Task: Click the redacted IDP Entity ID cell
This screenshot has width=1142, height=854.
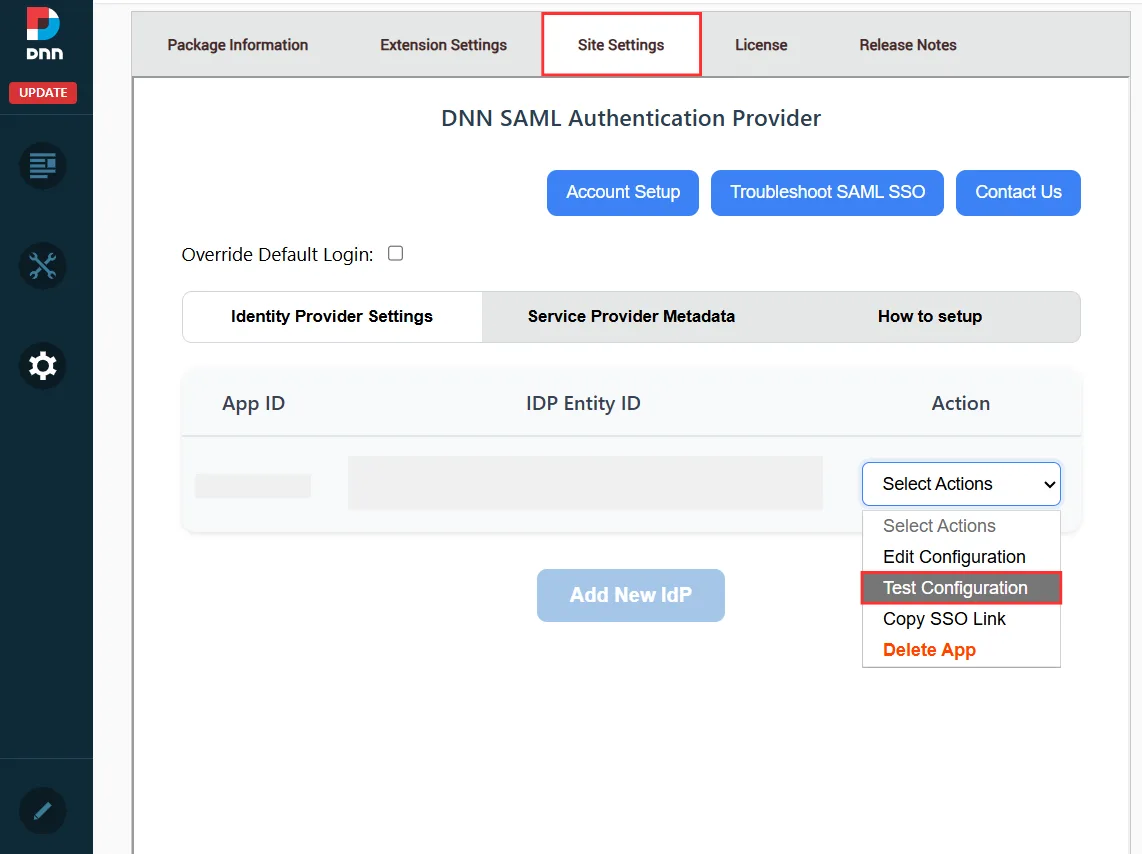Action: pos(586,483)
